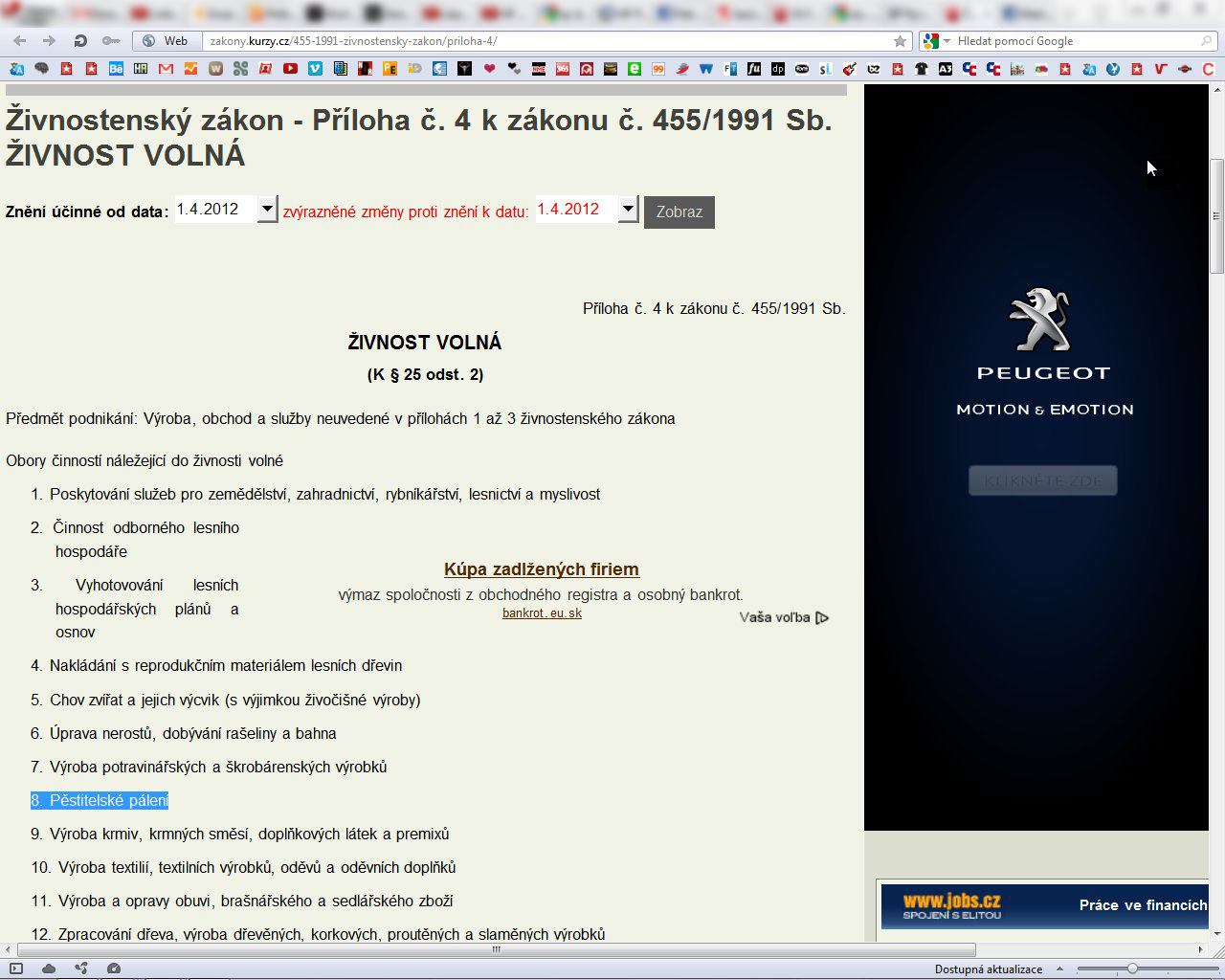This screenshot has width=1225, height=980.
Task: Click the password key wand icon
Action: click(x=111, y=41)
